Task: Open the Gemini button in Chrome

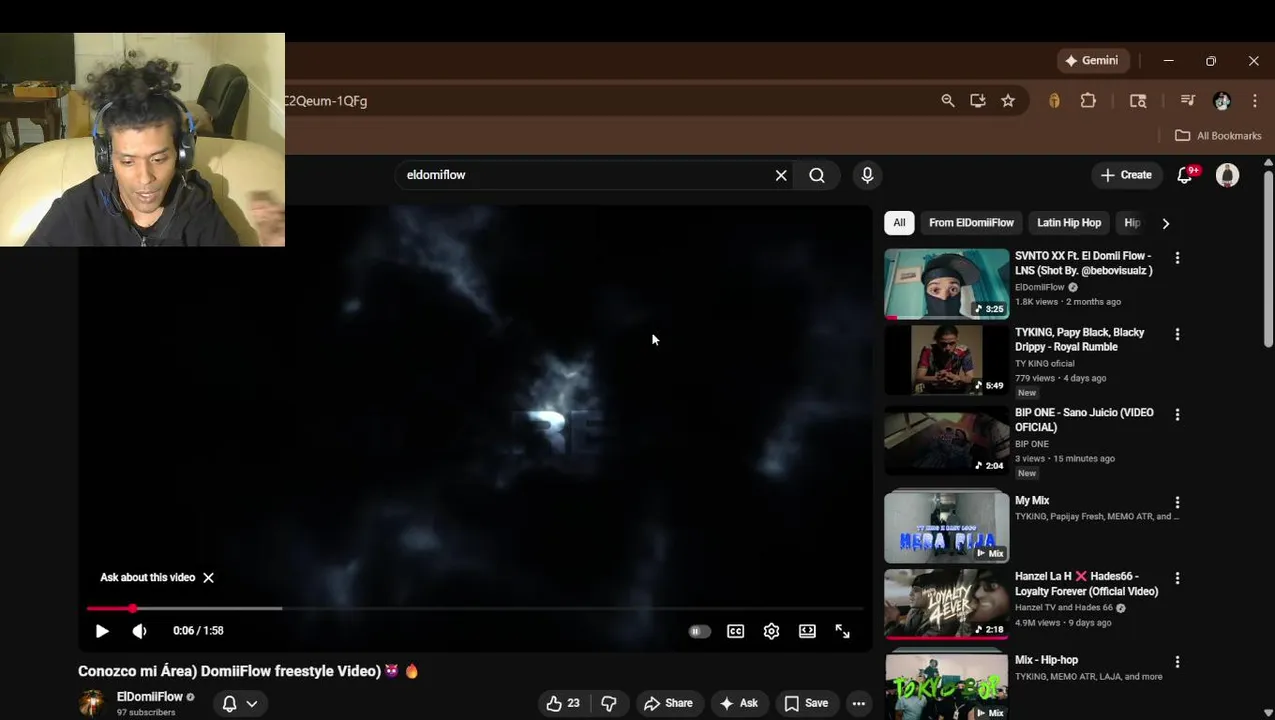Action: pos(1091,61)
